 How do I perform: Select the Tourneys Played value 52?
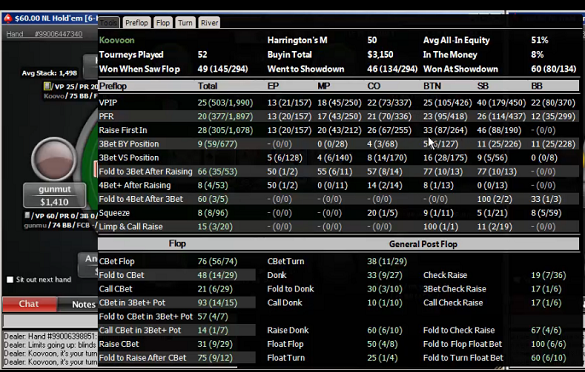coord(202,54)
